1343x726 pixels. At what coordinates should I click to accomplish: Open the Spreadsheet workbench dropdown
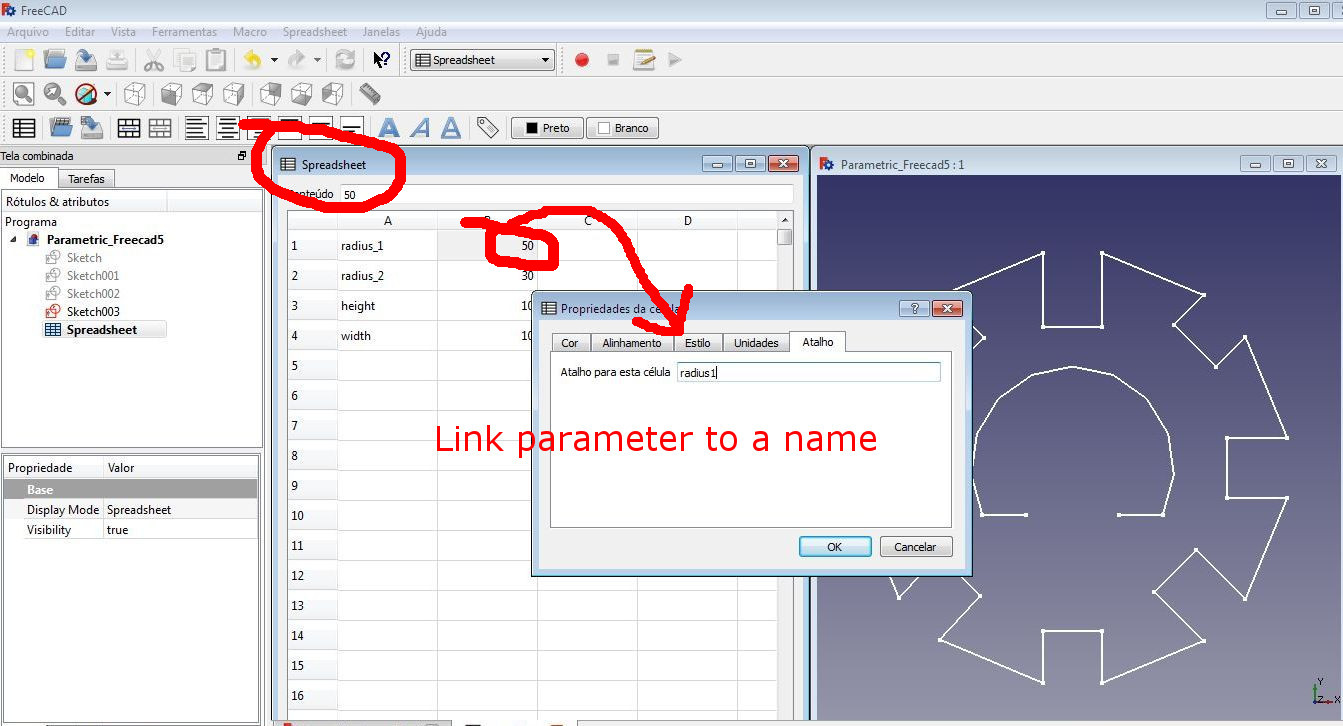tap(482, 60)
